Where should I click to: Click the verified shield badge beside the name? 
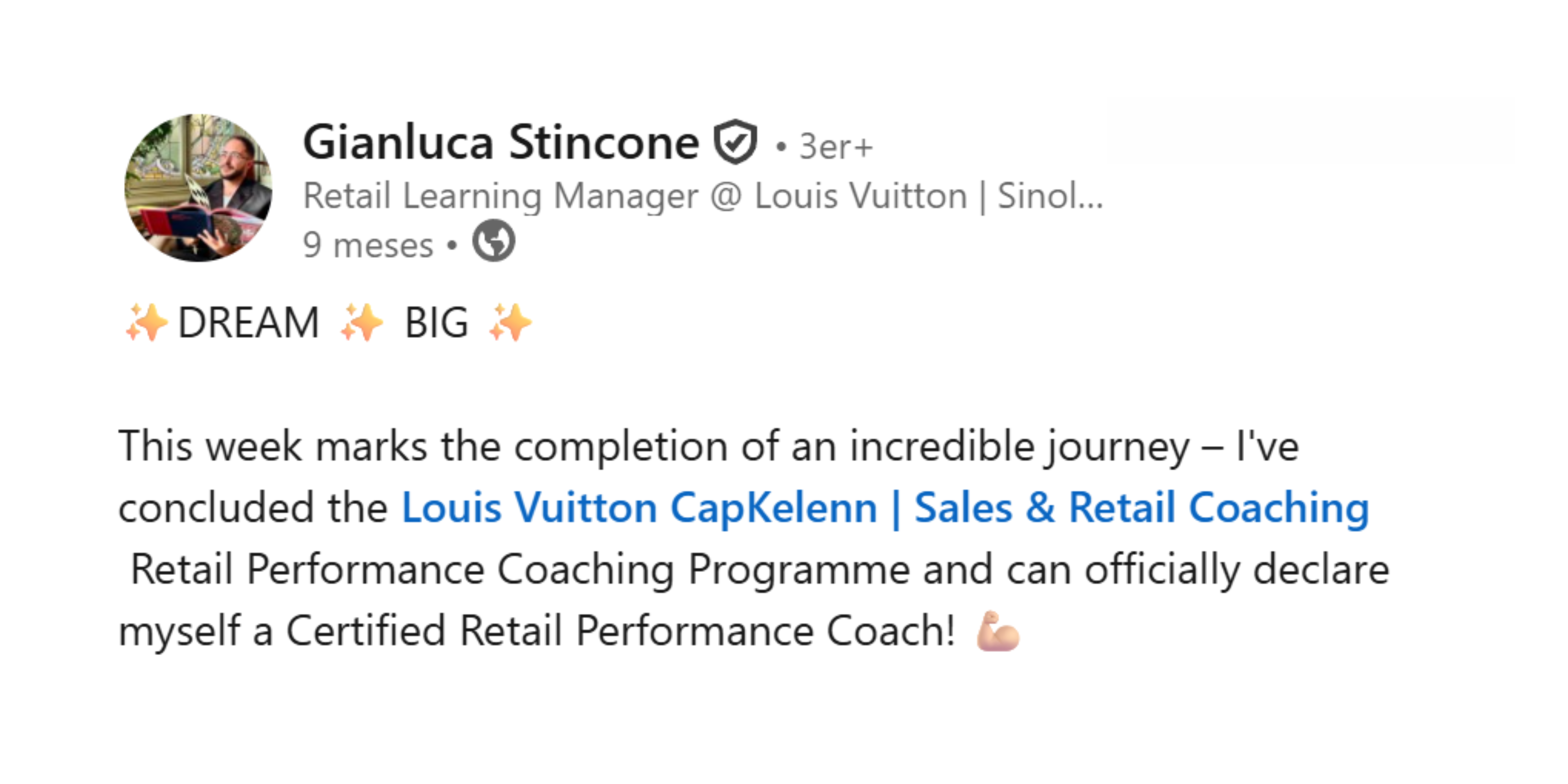pos(735,142)
